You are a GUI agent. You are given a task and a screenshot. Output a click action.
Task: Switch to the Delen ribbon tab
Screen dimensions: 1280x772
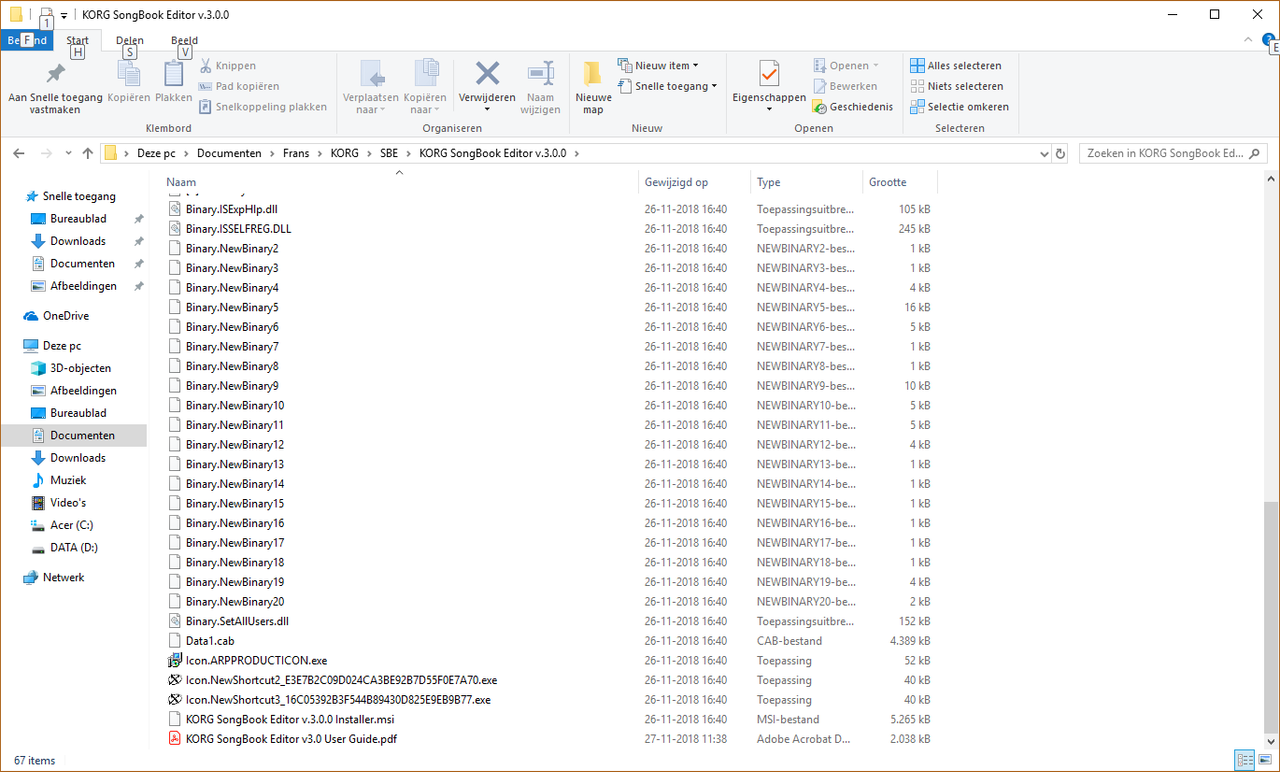tap(130, 41)
